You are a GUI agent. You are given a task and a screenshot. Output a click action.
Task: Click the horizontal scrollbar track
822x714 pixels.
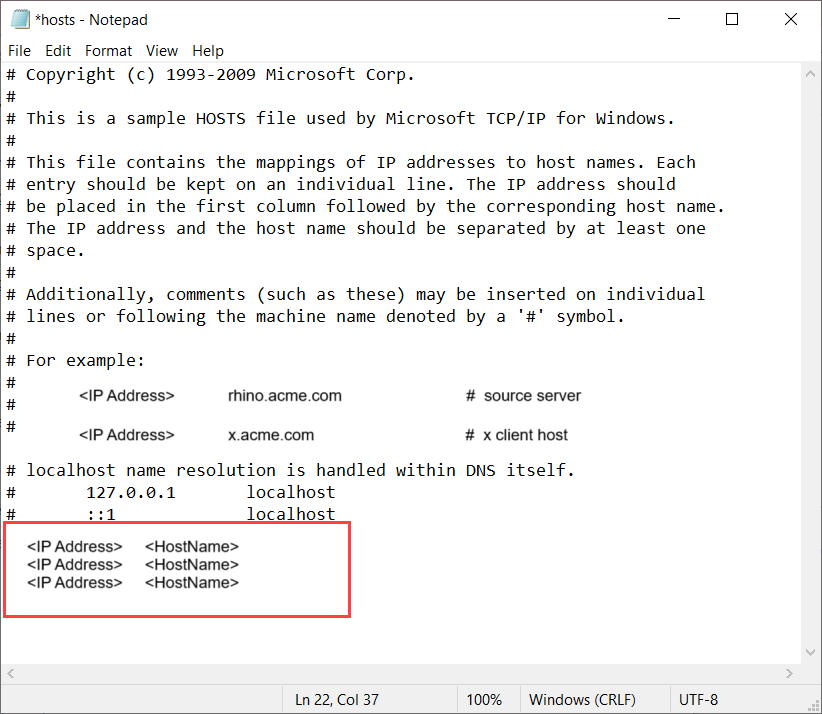point(400,673)
